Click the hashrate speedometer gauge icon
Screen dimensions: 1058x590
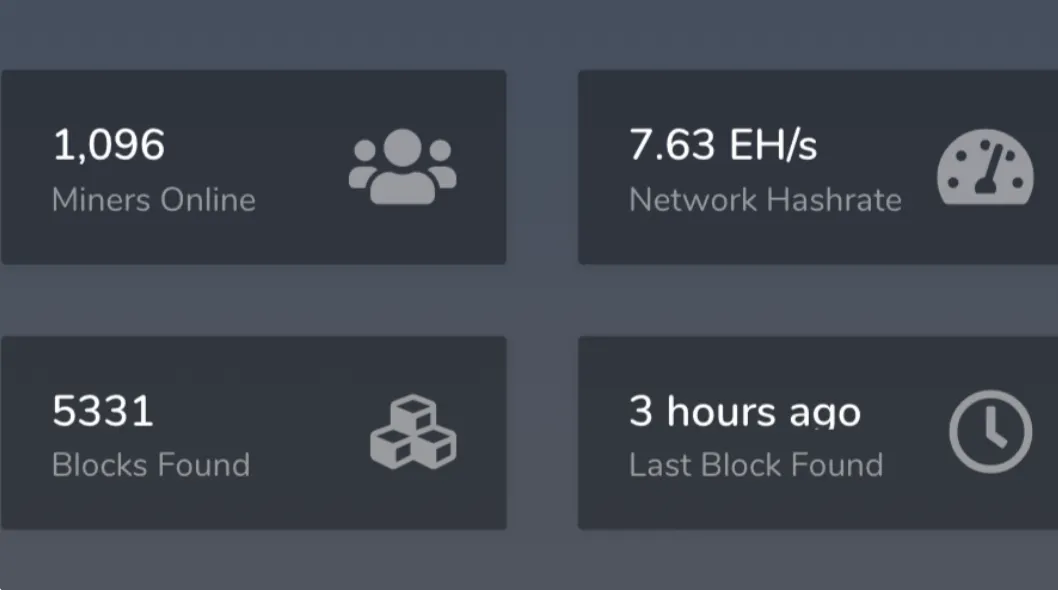point(985,167)
